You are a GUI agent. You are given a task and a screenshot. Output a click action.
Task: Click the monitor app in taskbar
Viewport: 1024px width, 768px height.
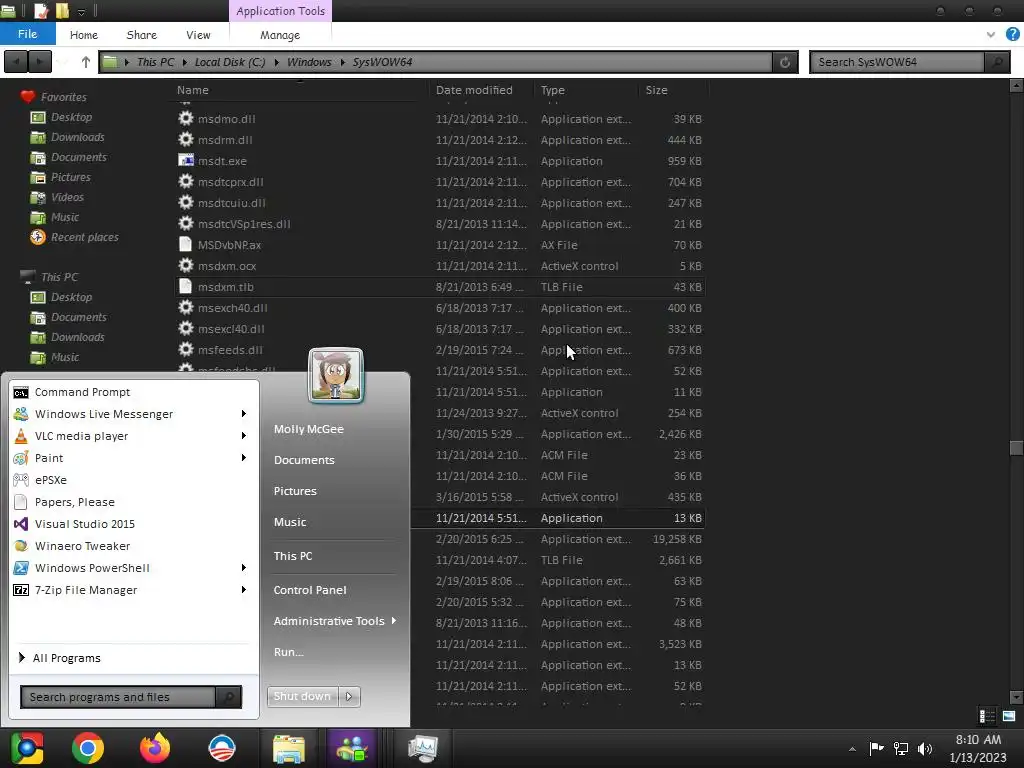(x=423, y=748)
